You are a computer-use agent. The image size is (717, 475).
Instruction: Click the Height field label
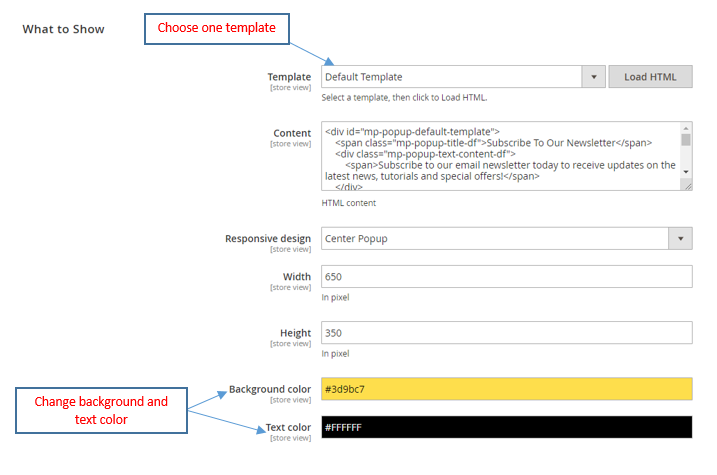pos(295,333)
